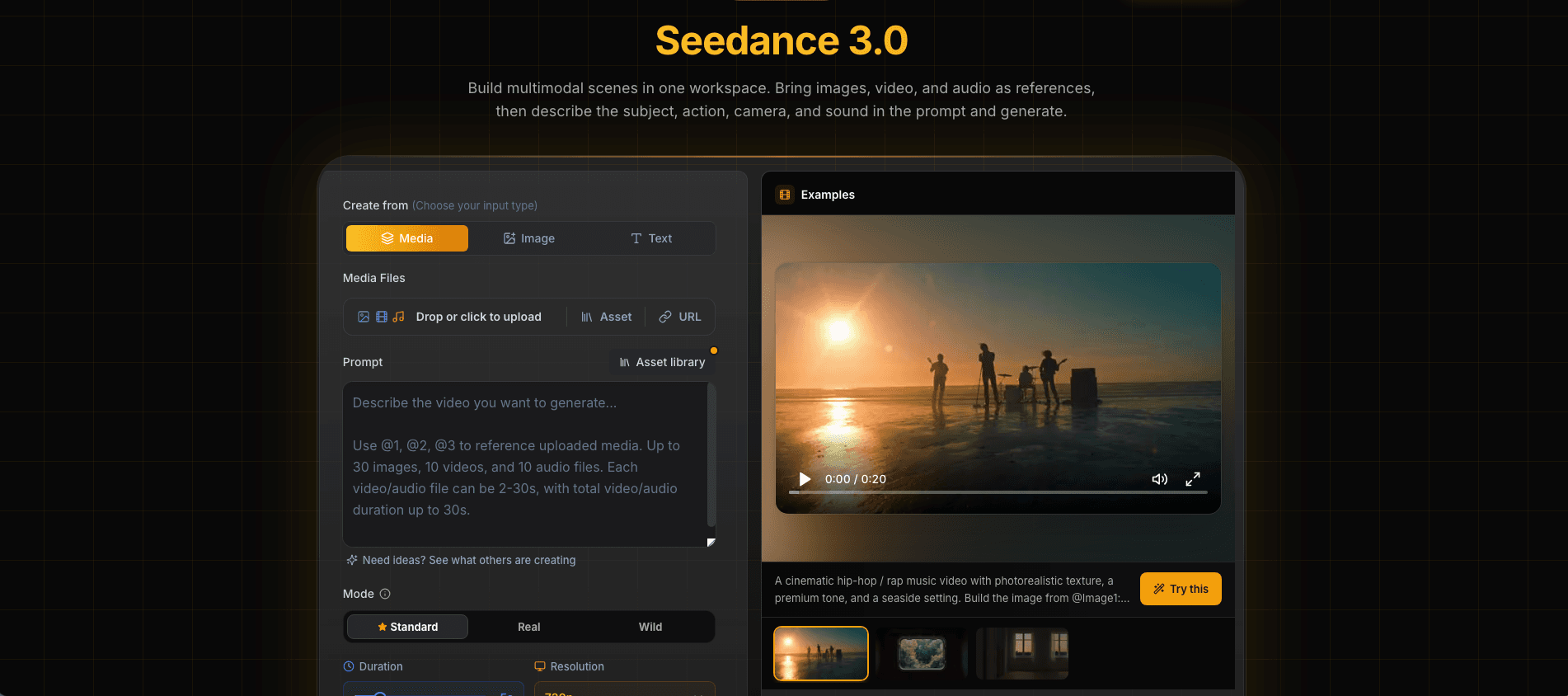The width and height of the screenshot is (1568, 696).
Task: Select the beach band sunset thumbnail
Action: pos(821,653)
